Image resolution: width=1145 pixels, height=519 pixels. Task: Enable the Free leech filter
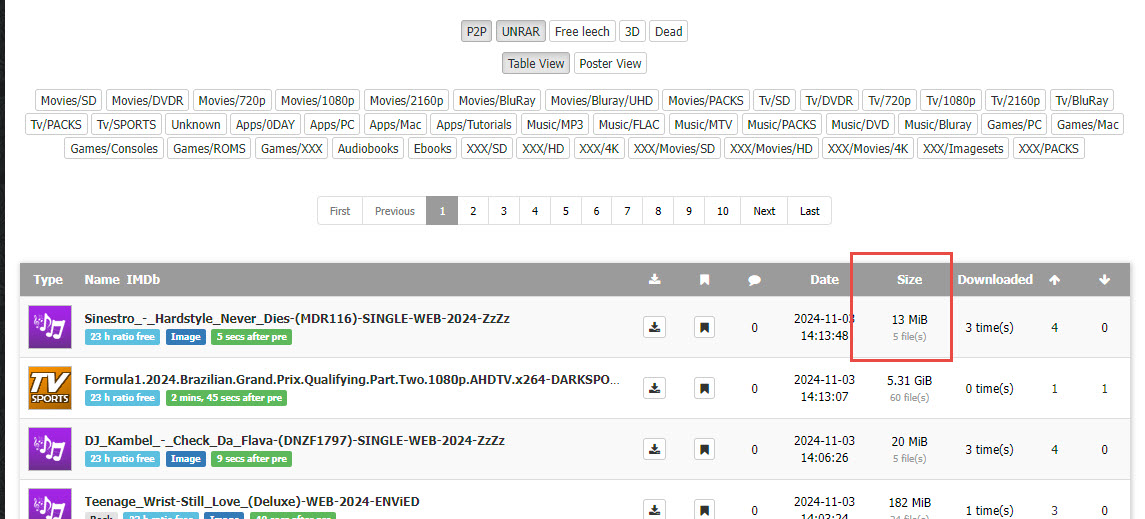click(x=582, y=31)
